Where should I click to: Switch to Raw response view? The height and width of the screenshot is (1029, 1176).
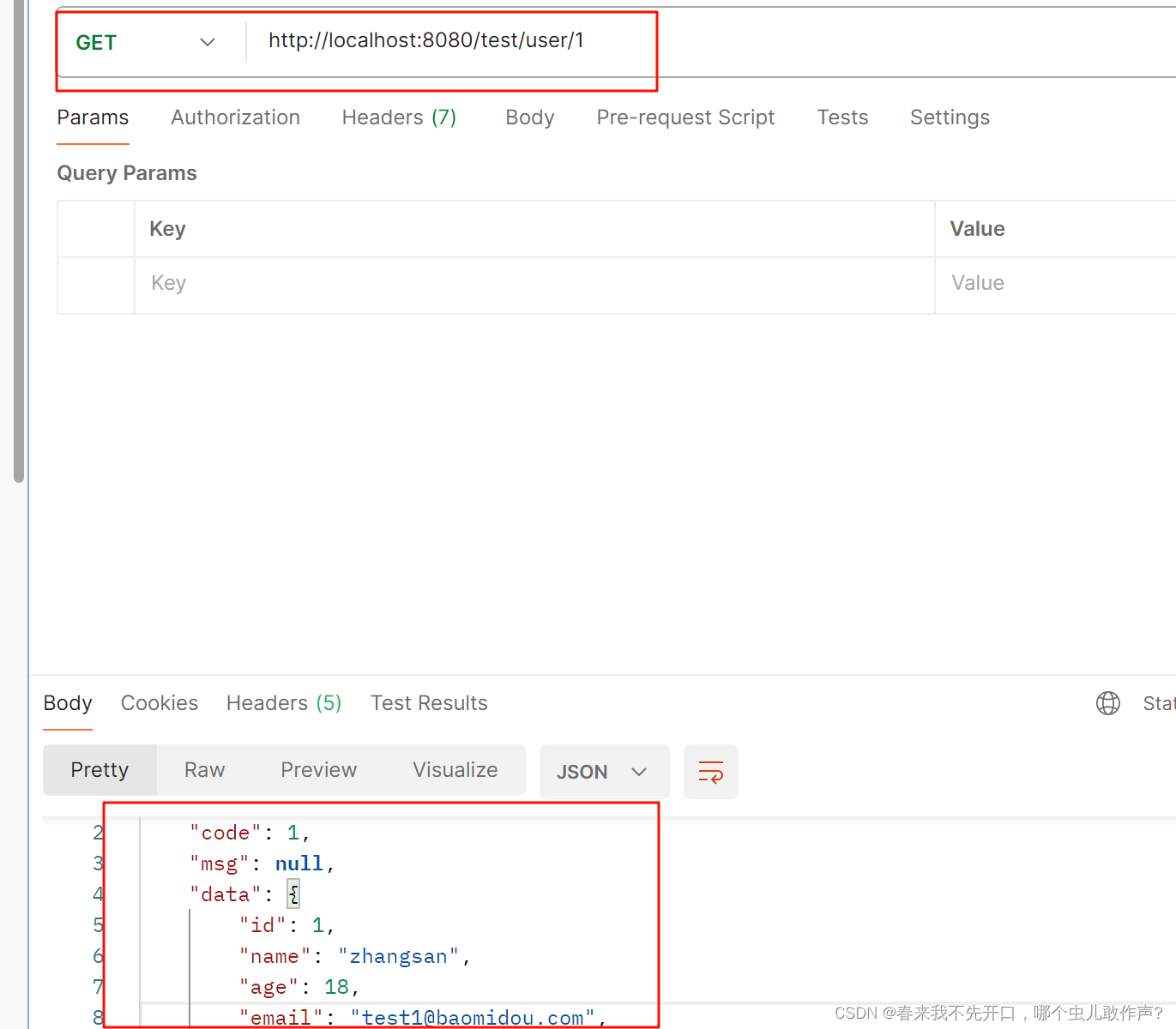pyautogui.click(x=203, y=769)
